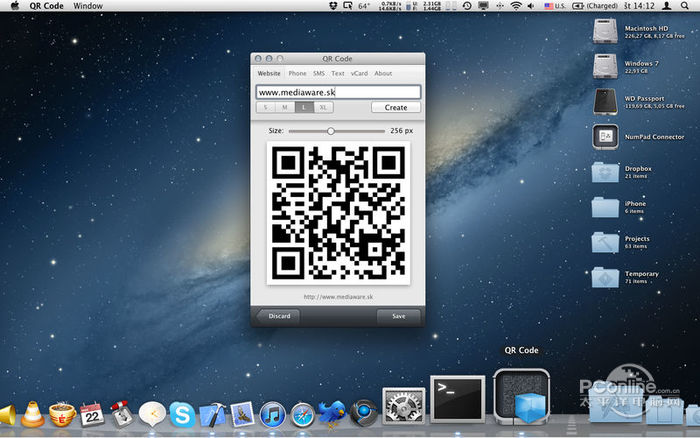
Task: Select the S size option
Action: click(x=266, y=107)
